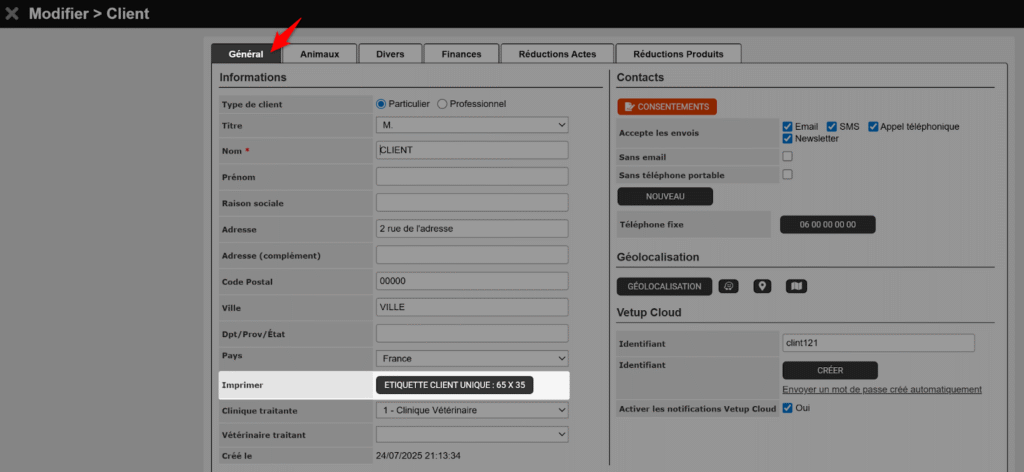Open the Consentements button with edit icon
1024x472 pixels.
(667, 106)
